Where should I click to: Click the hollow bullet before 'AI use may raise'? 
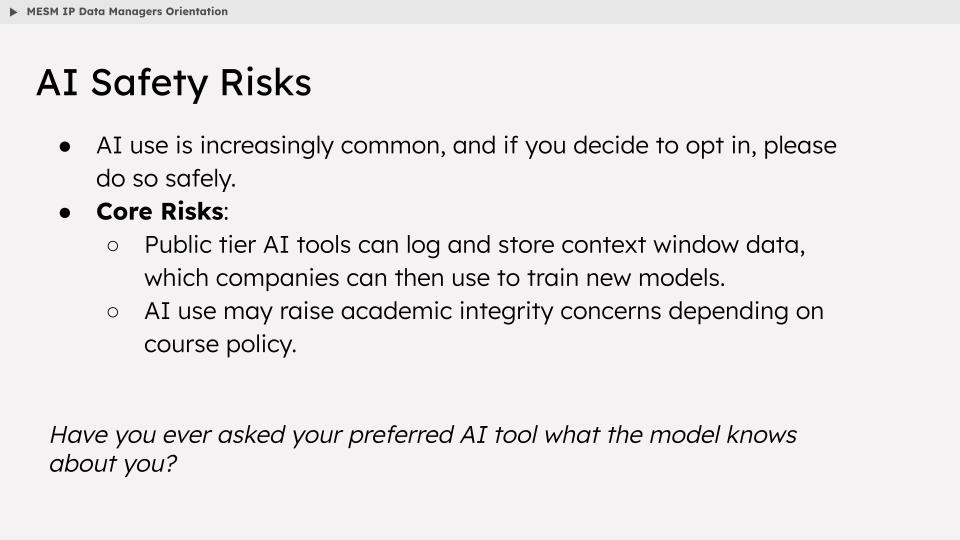click(x=113, y=312)
